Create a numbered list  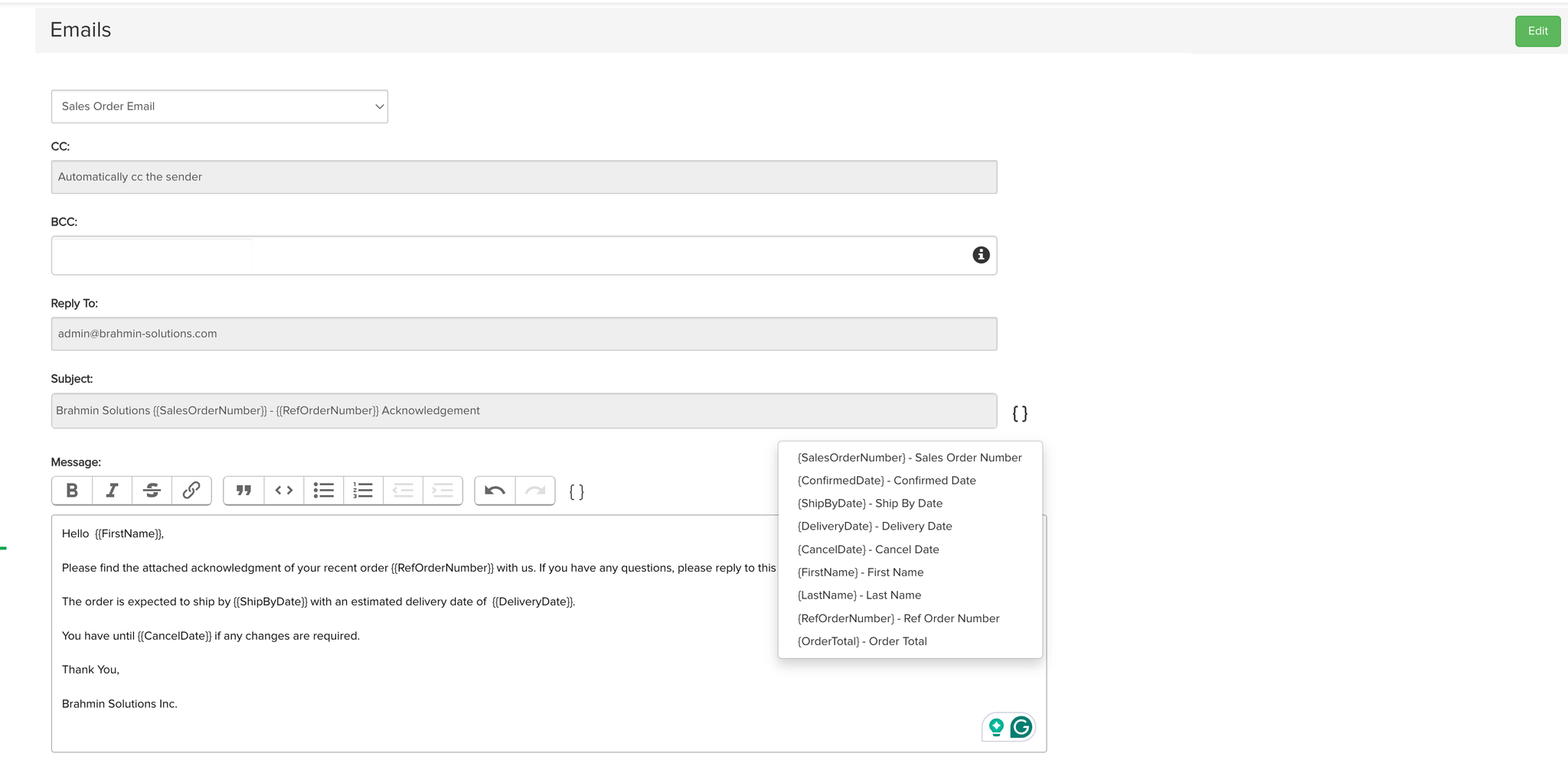(x=363, y=491)
